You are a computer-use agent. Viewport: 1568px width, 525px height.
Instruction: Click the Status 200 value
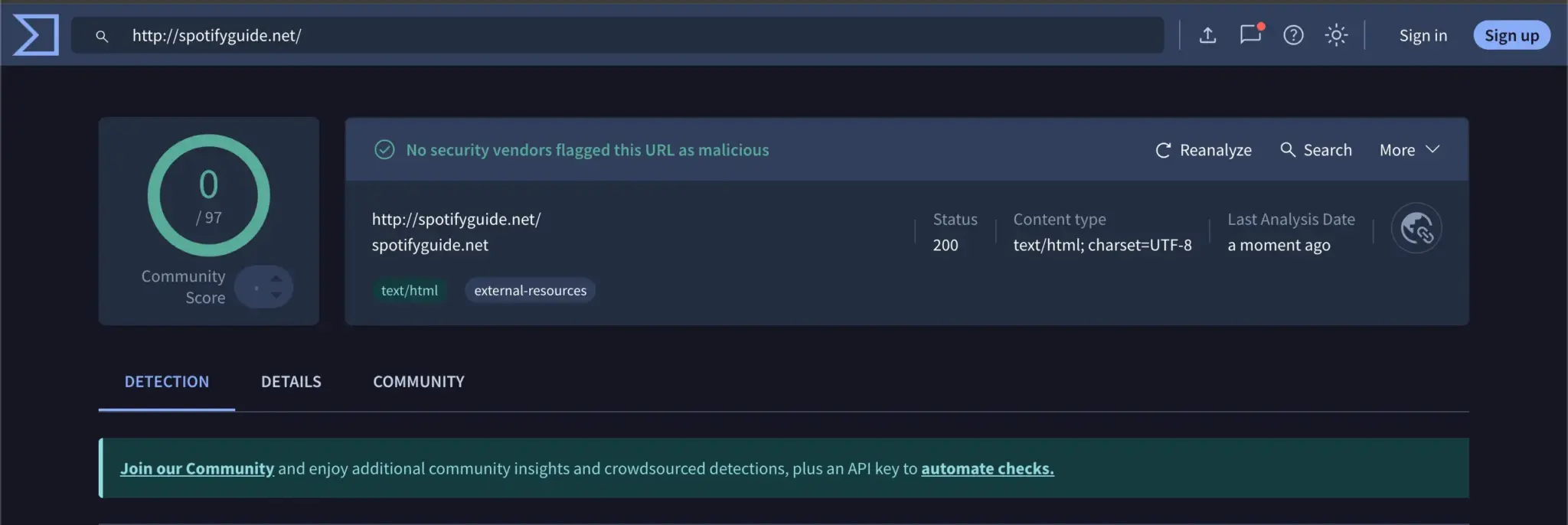point(946,245)
